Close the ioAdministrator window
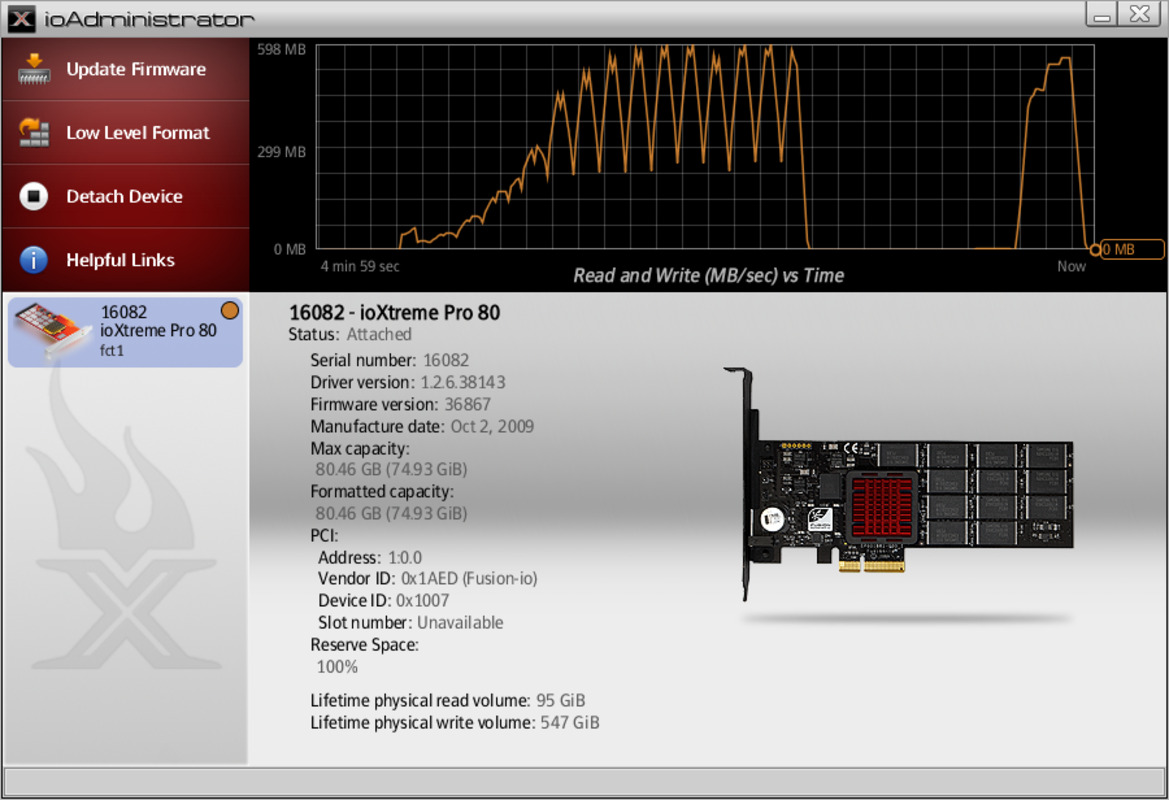This screenshot has height=800, width=1169. [x=1138, y=15]
